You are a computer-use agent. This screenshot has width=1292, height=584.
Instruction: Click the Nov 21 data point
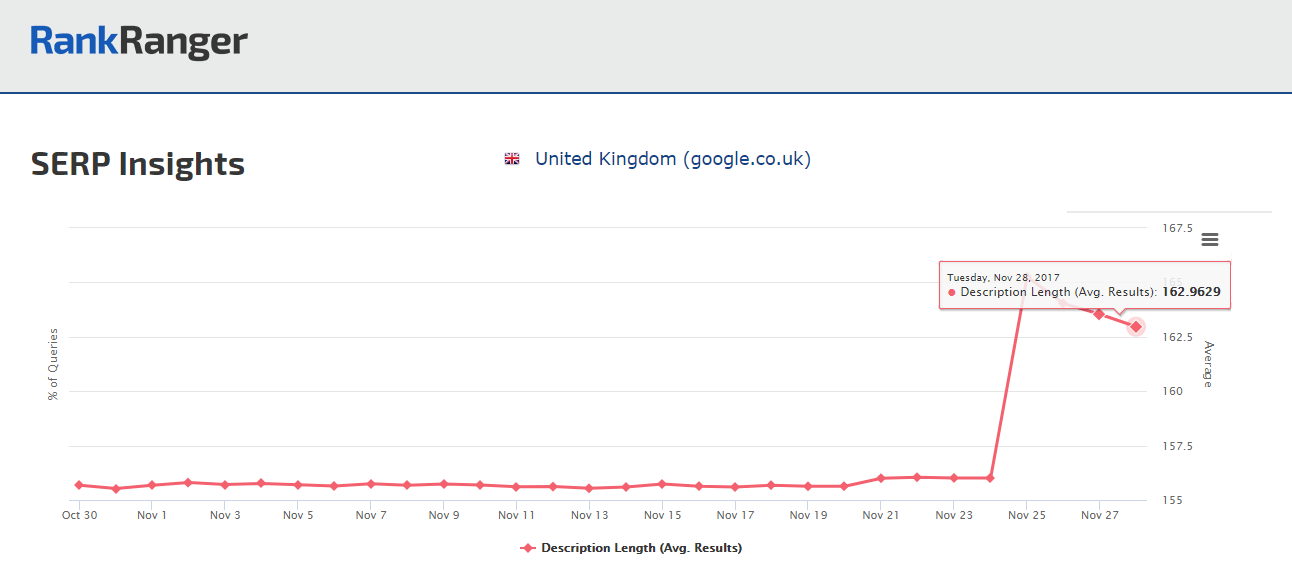[881, 478]
